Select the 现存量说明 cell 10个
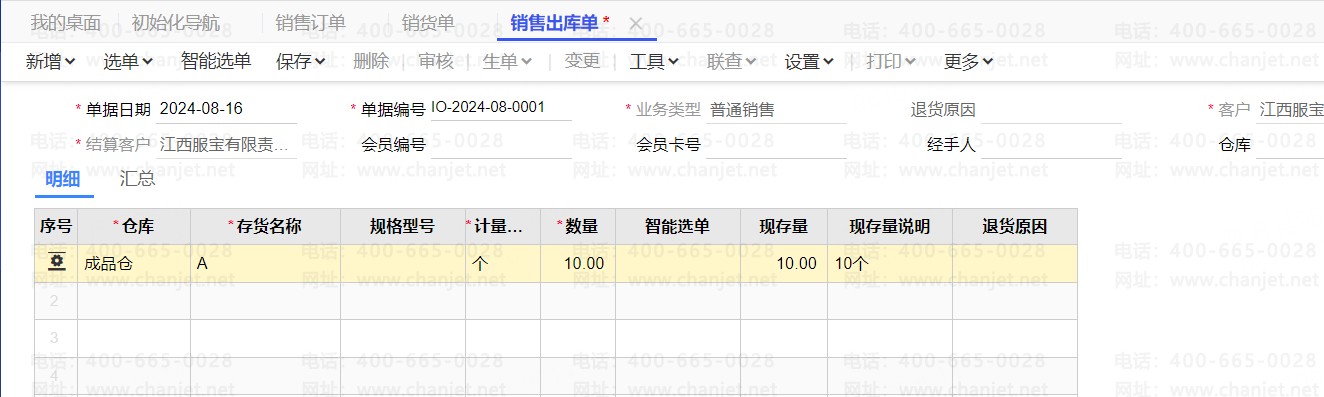1324x397 pixels. [890, 264]
